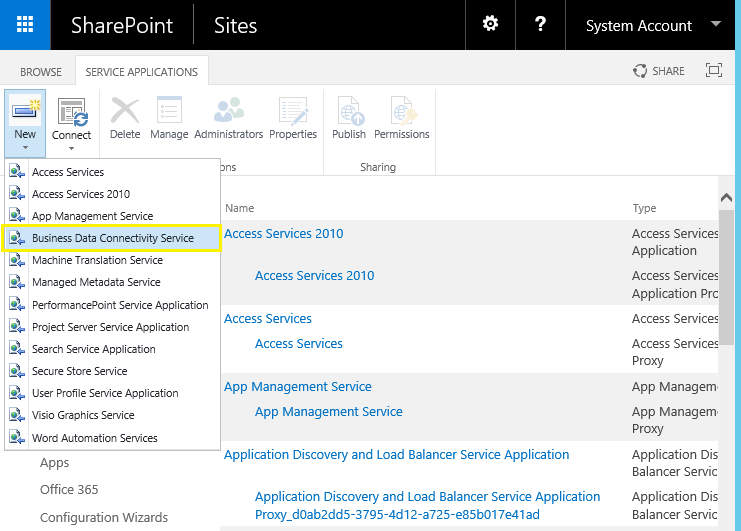This screenshot has height=531, width=741.
Task: Click the Search Service Application menu icon
Action: coord(17,348)
